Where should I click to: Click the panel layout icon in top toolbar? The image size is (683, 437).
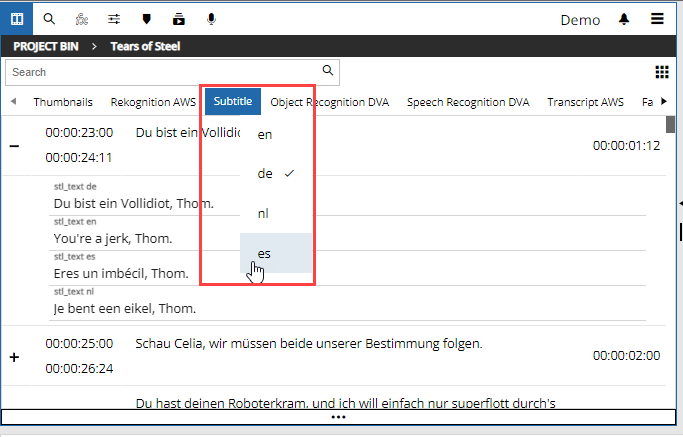(x=17, y=19)
